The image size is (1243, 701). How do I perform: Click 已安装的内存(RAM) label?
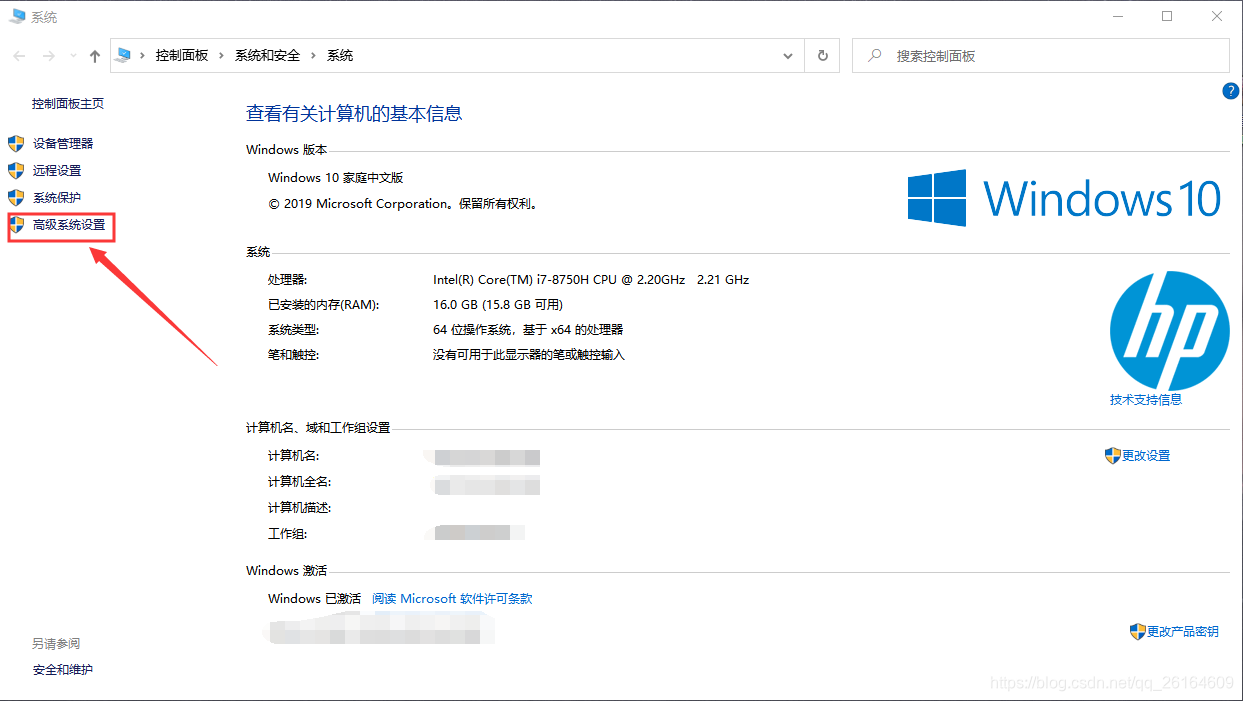click(x=324, y=305)
